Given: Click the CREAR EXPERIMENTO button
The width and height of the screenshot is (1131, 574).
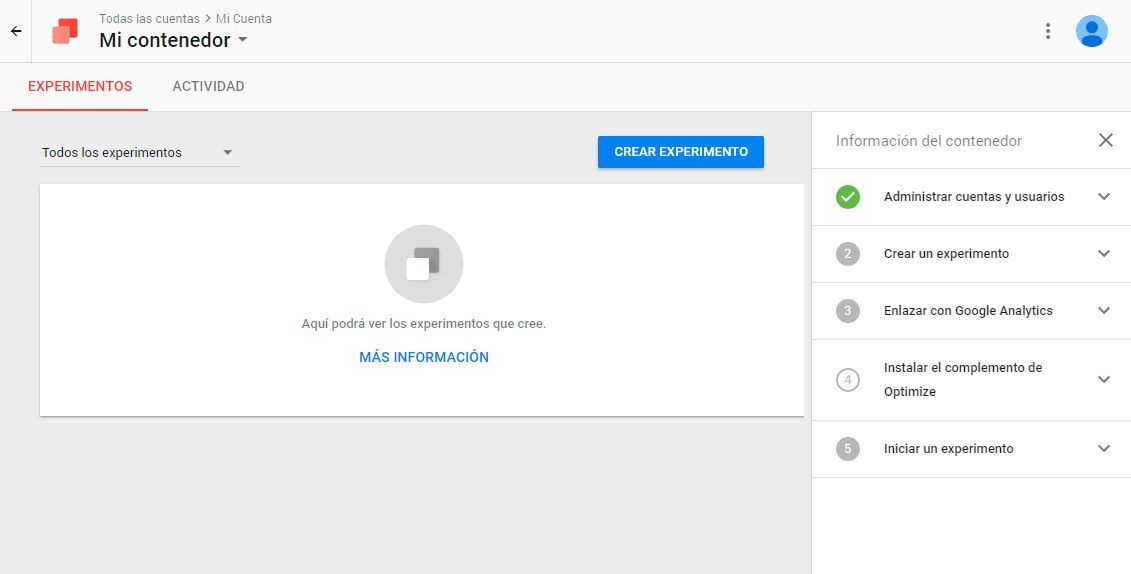Looking at the screenshot, I should point(681,152).
